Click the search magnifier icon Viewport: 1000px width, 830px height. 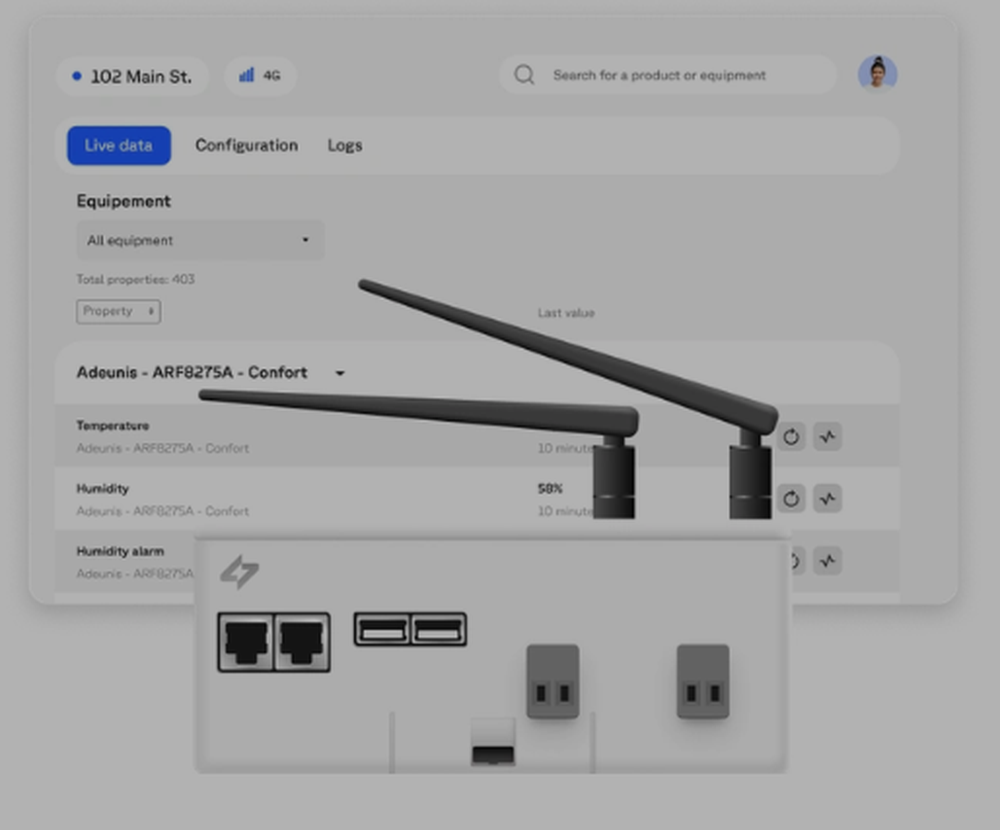coord(524,74)
